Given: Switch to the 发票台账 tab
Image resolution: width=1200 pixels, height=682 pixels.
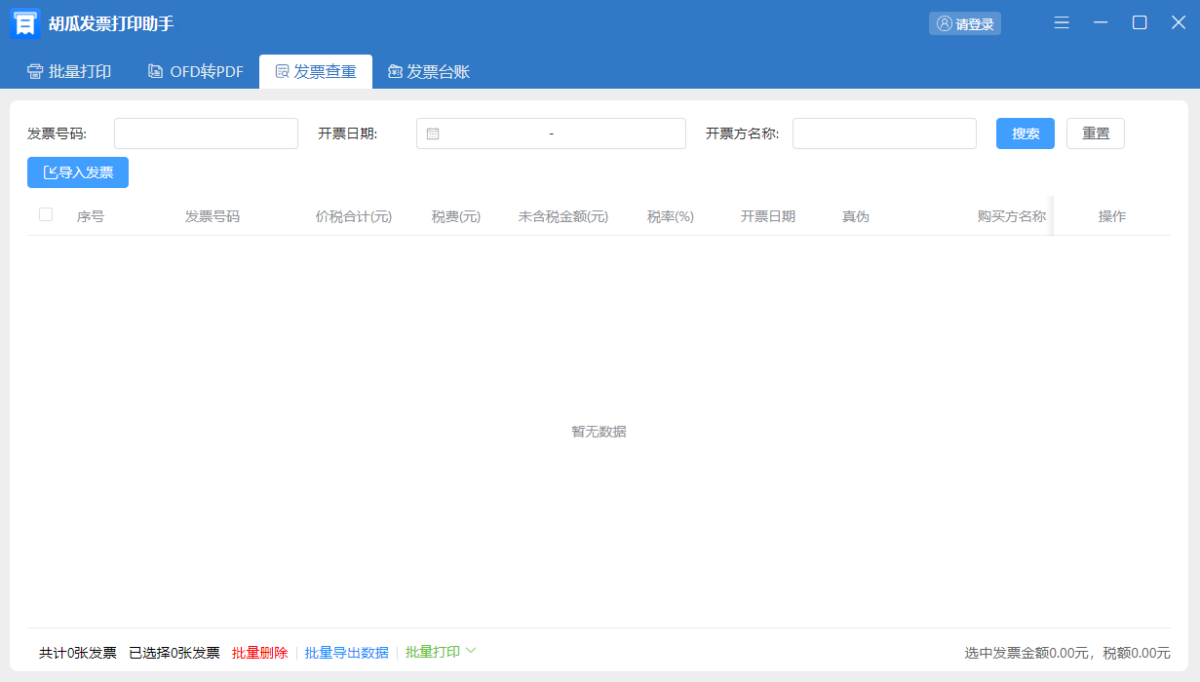Looking at the screenshot, I should (429, 71).
